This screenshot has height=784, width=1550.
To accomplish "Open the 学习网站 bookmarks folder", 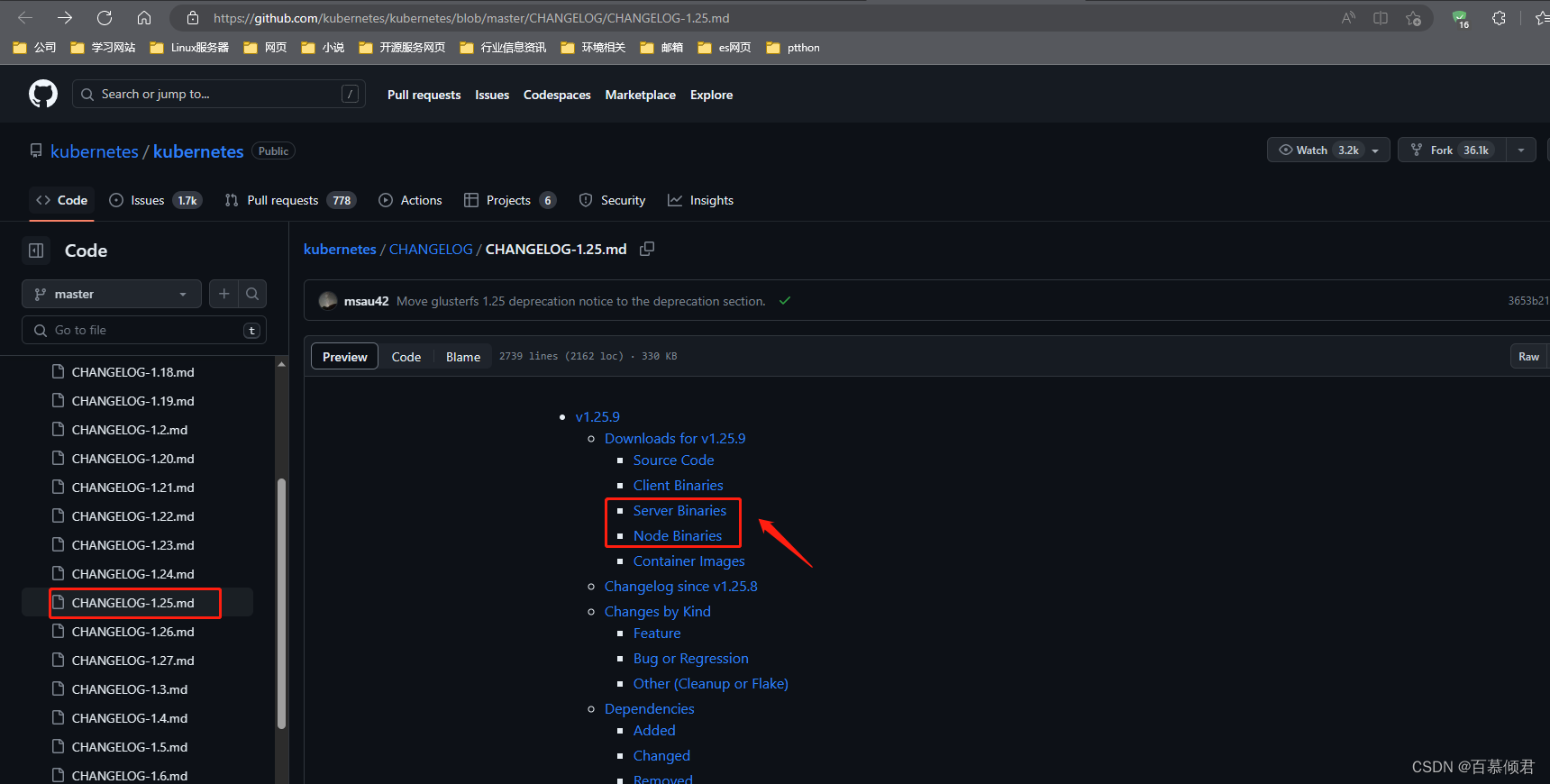I will [104, 48].
